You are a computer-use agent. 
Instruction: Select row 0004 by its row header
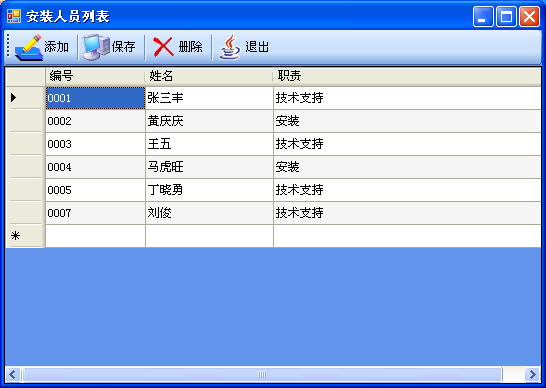coord(25,167)
